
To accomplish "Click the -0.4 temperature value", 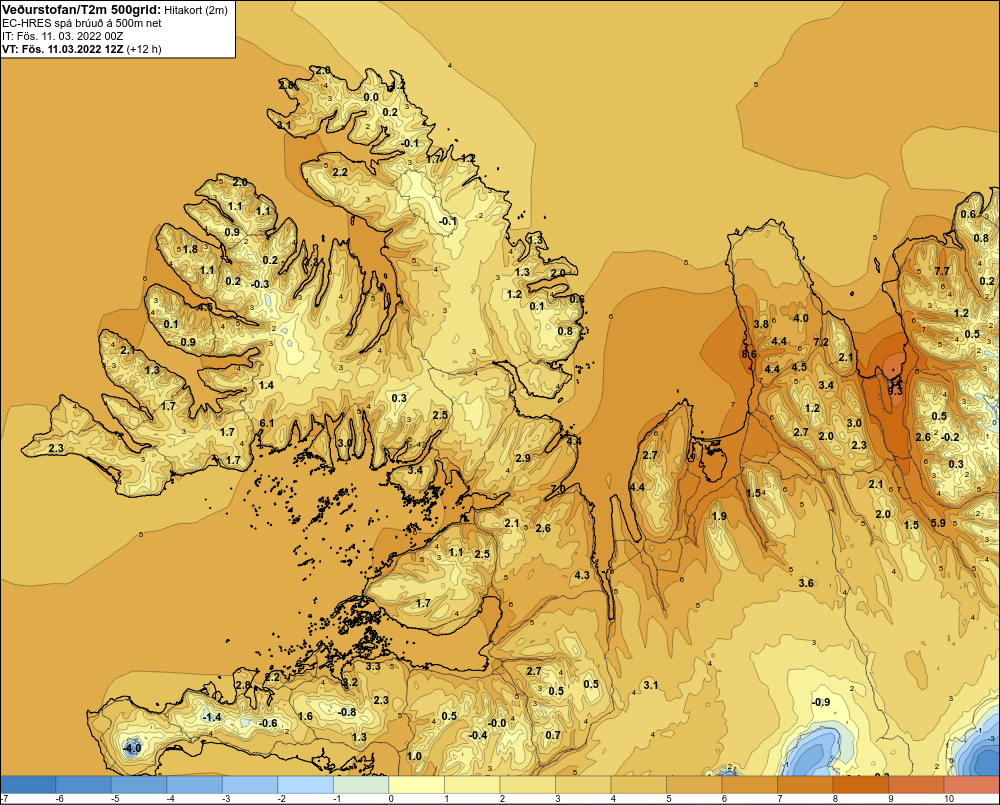I will tap(478, 735).
